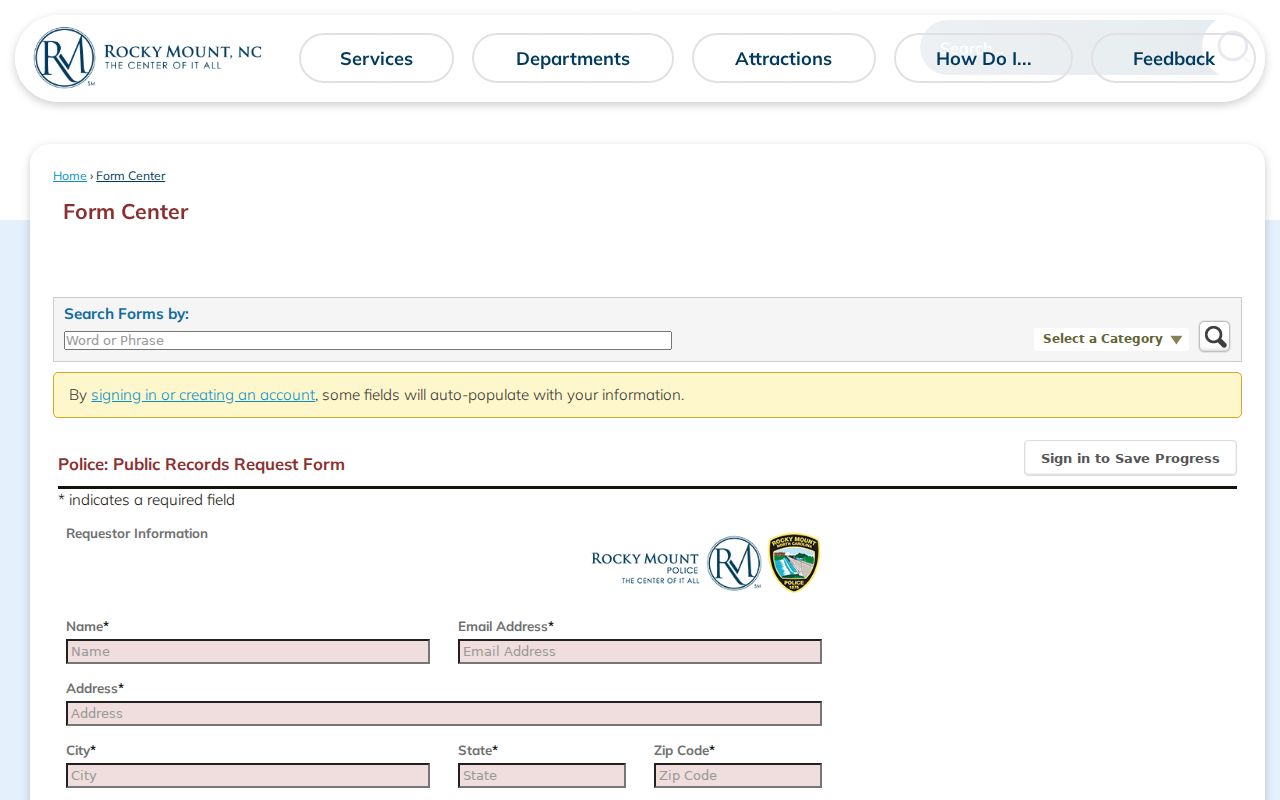The width and height of the screenshot is (1280, 800).
Task: Click the Rocky Mount Police logo image
Action: tap(706, 563)
